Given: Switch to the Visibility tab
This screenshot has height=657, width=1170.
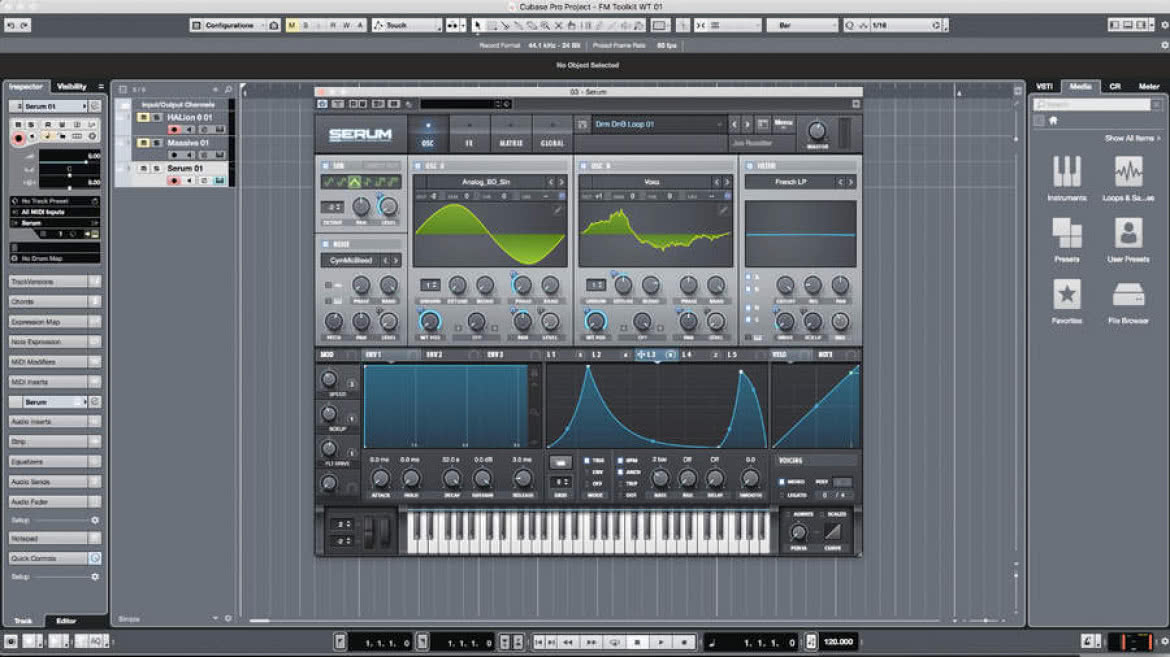Looking at the screenshot, I should [72, 87].
